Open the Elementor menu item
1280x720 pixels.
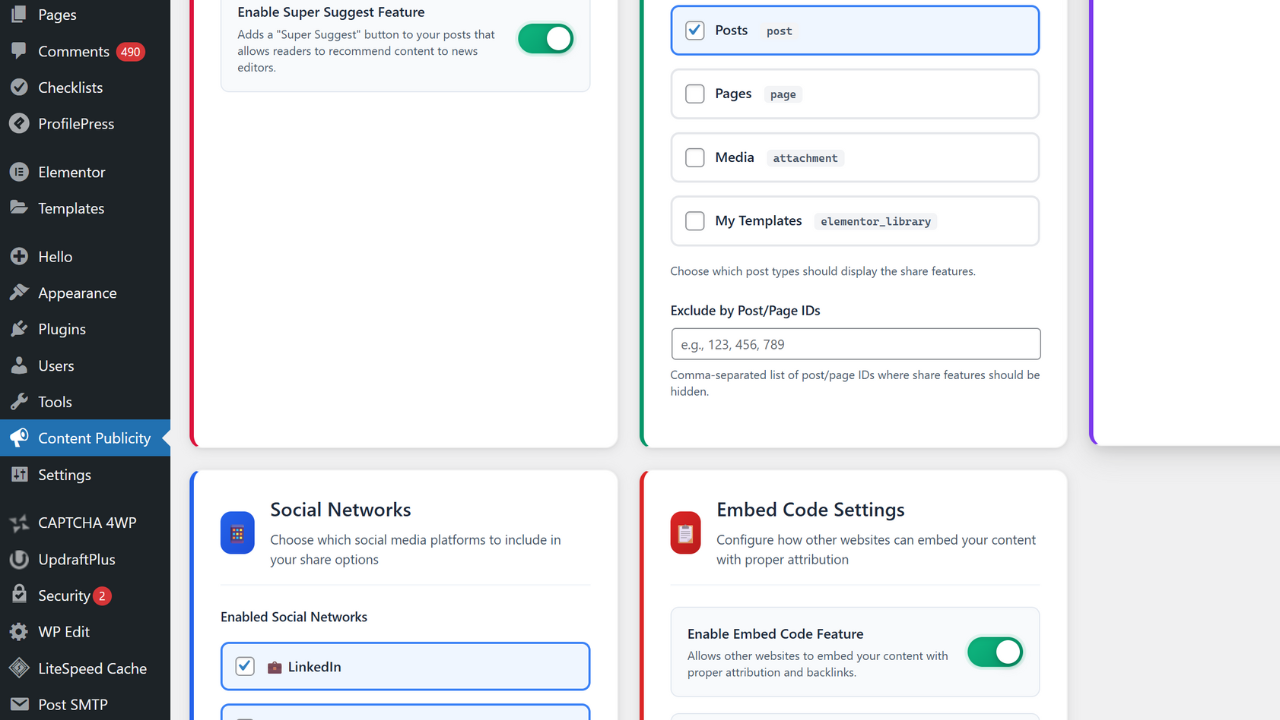pyautogui.click(x=85, y=172)
